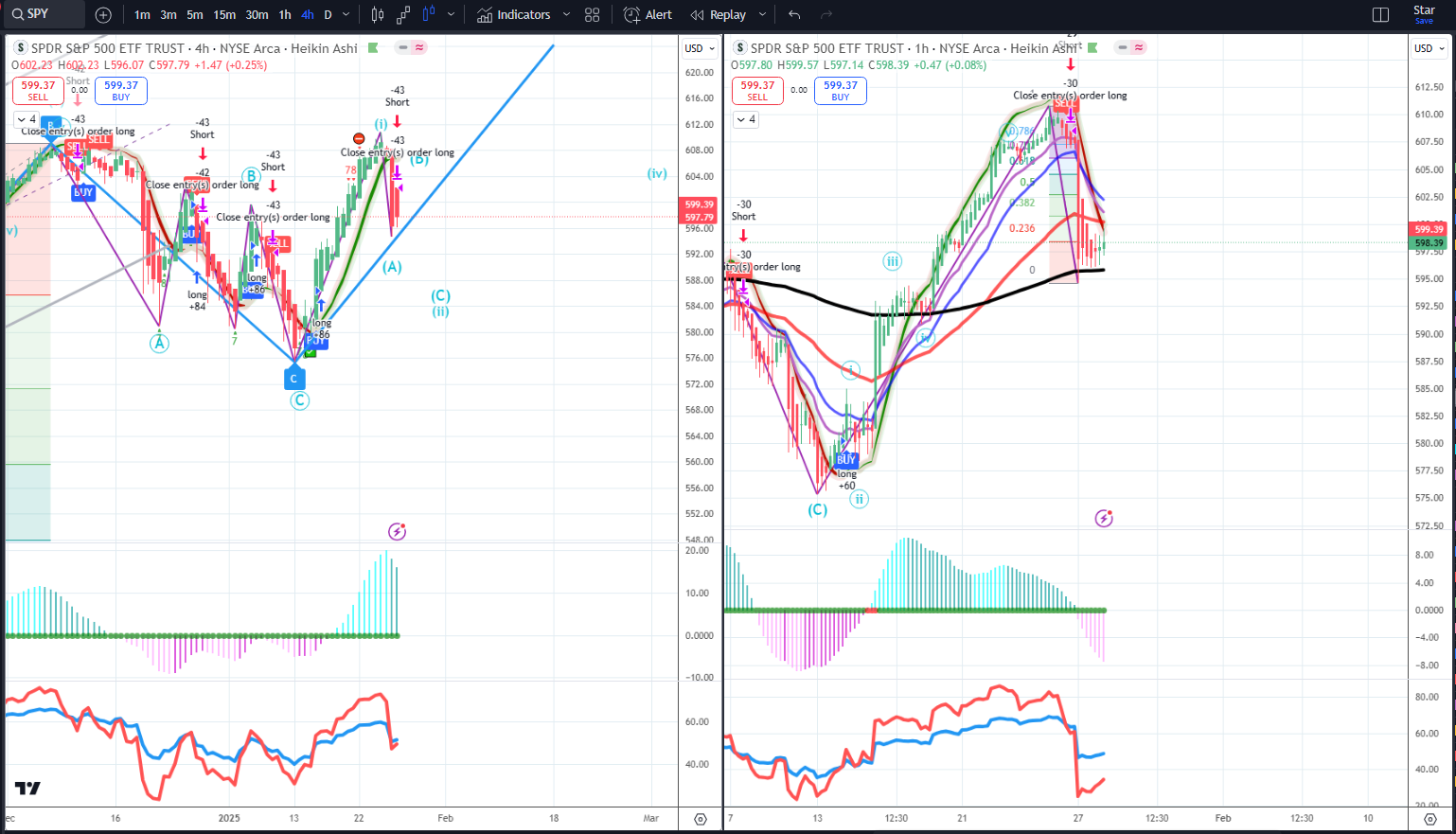Open the layout setup split-pane icon
This screenshot has height=834, width=1456.
click(1380, 14)
